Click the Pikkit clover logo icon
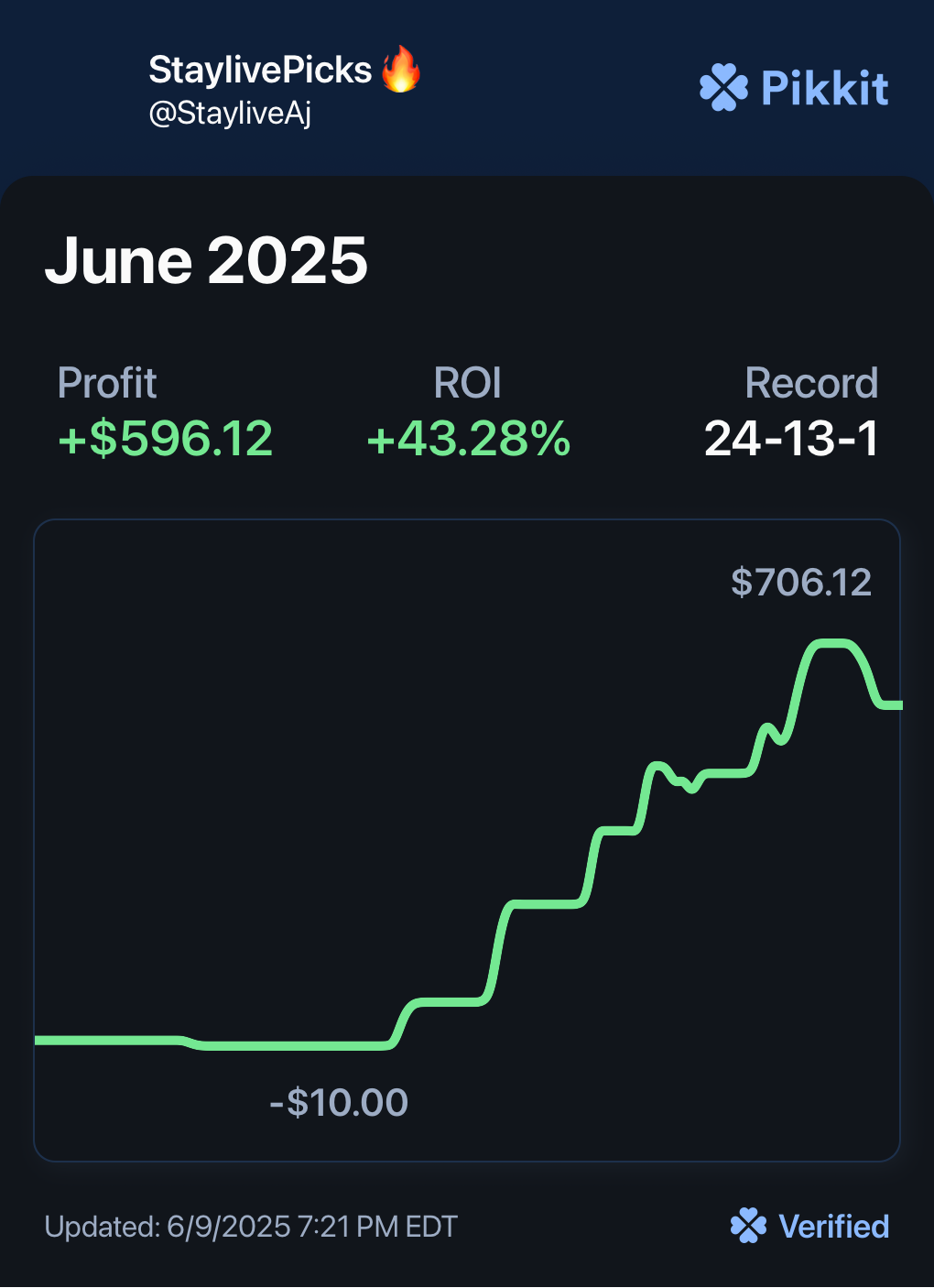The height and width of the screenshot is (1288, 934). click(723, 88)
